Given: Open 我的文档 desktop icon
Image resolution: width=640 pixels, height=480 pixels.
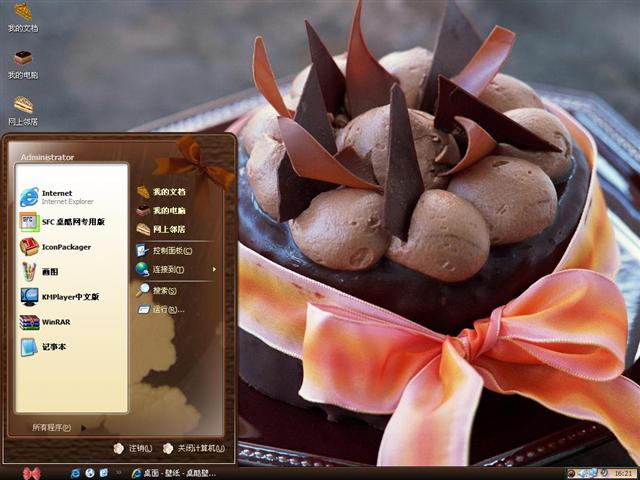Looking at the screenshot, I should point(23,17).
